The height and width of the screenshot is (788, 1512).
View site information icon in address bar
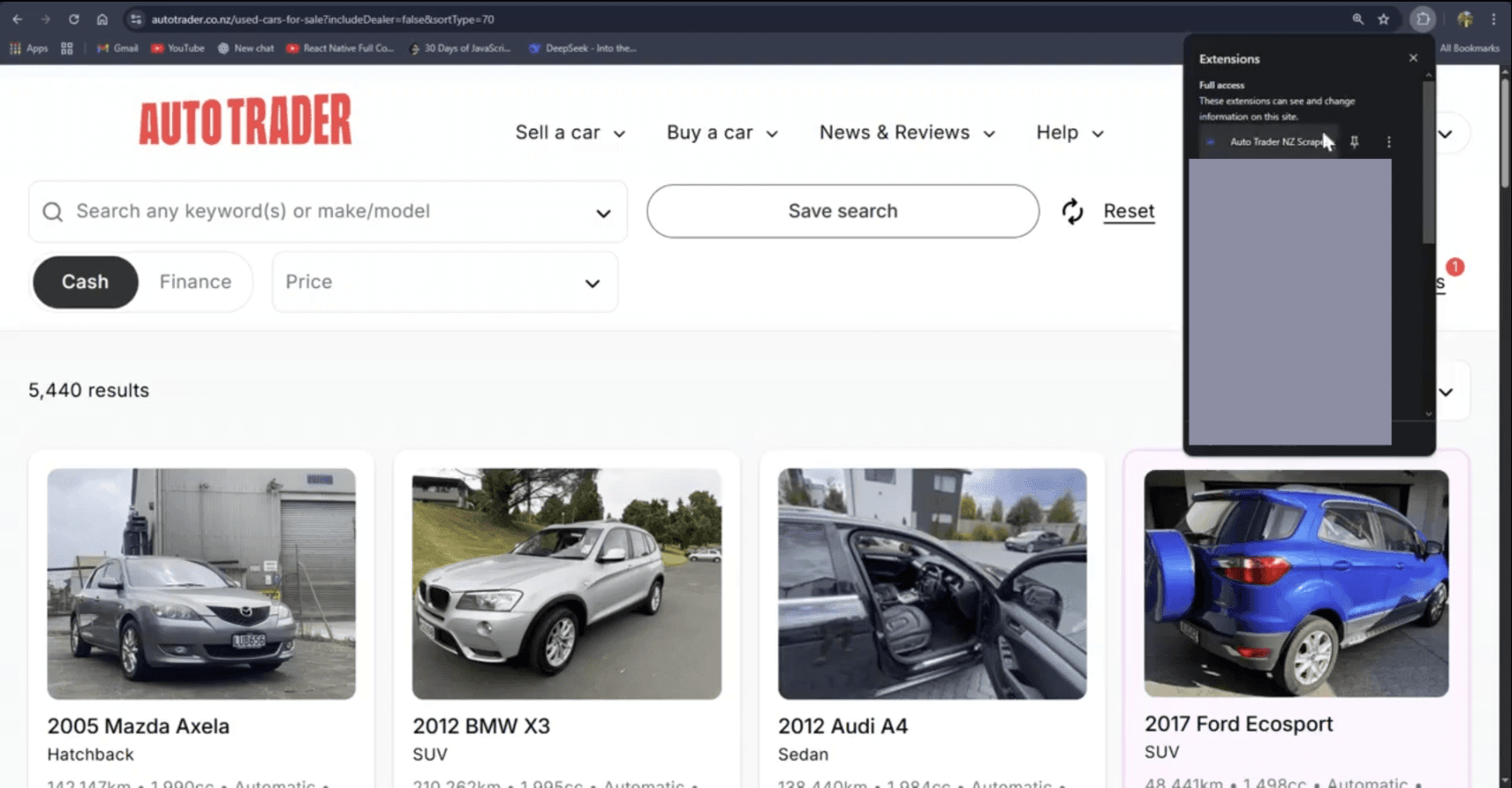135,18
